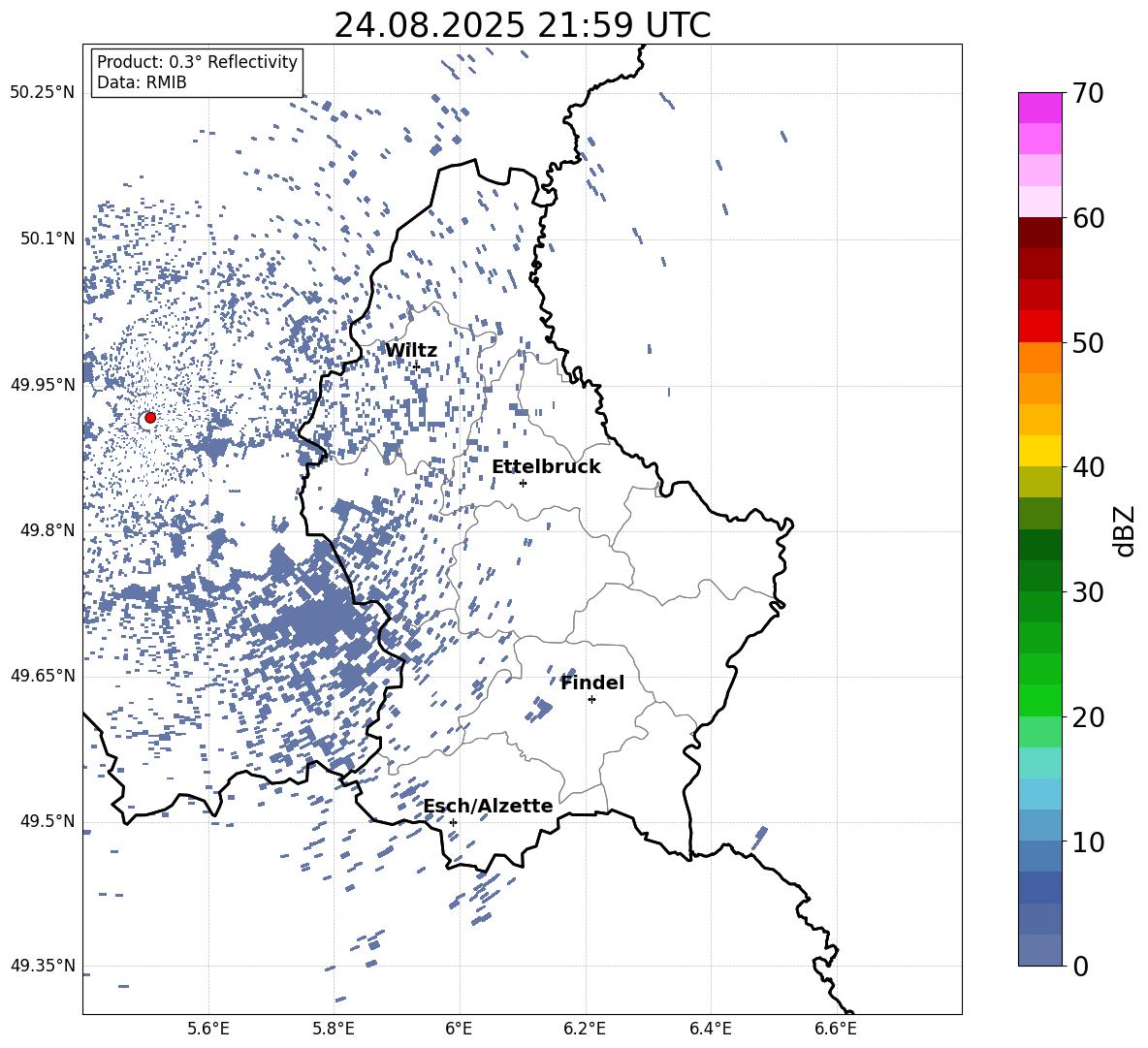Click the 40 tick on colorbar
The width and height of the screenshot is (1148, 1048).
tap(1088, 467)
